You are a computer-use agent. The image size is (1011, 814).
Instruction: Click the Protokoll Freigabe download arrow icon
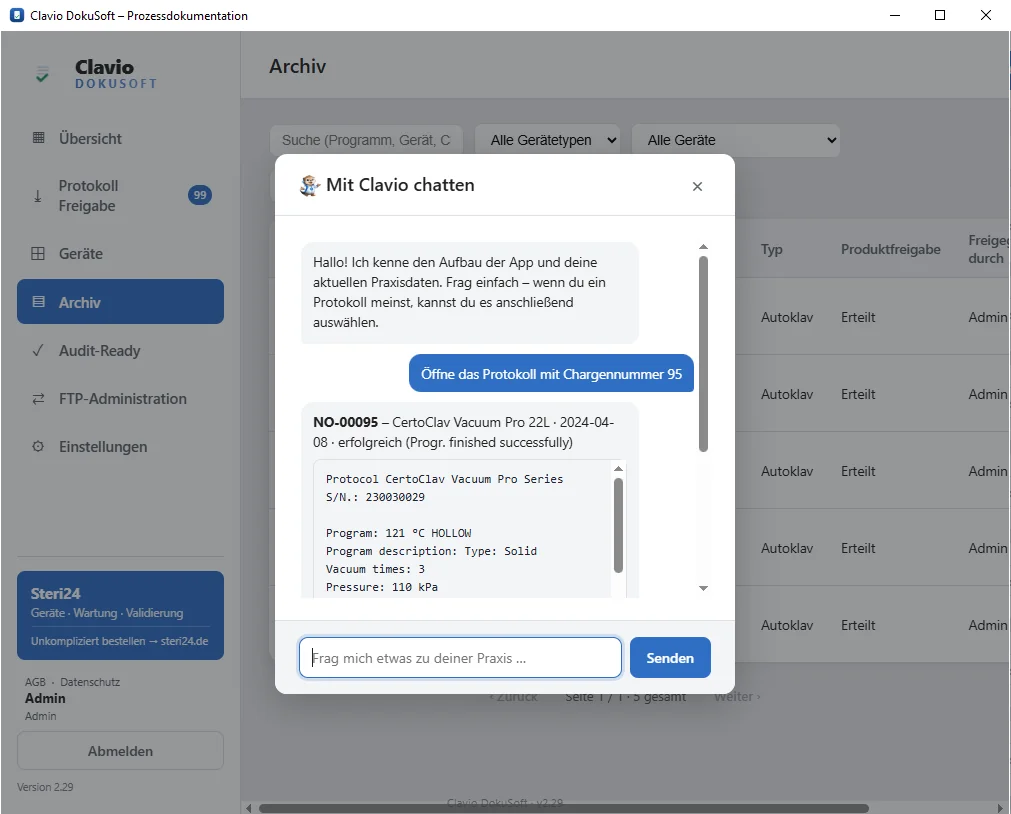coord(37,196)
